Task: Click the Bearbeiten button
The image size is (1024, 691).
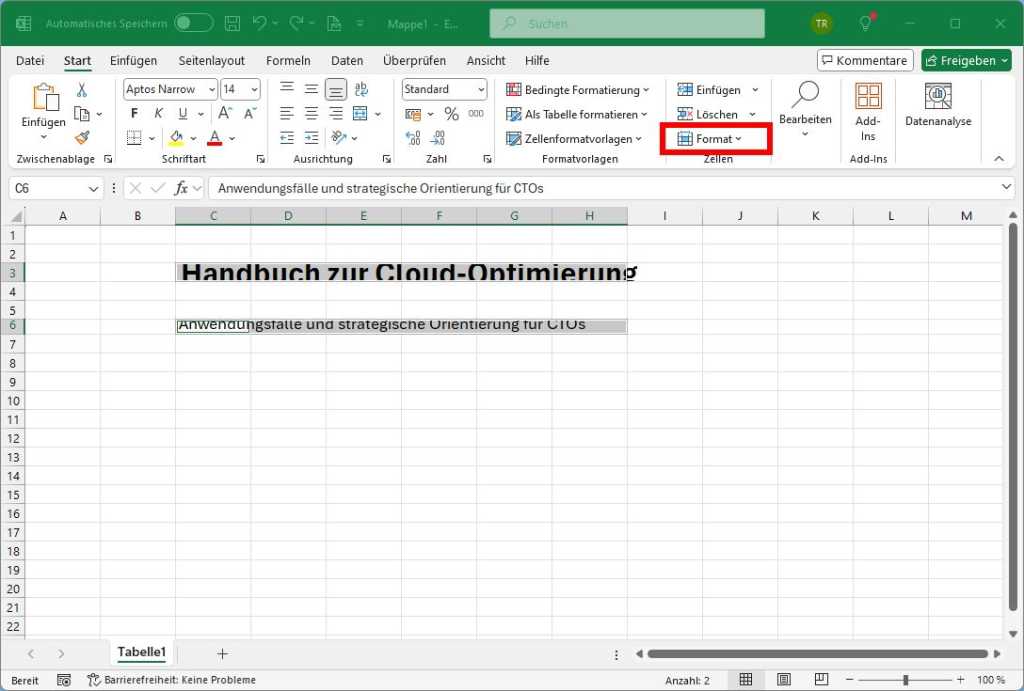Action: 805,108
